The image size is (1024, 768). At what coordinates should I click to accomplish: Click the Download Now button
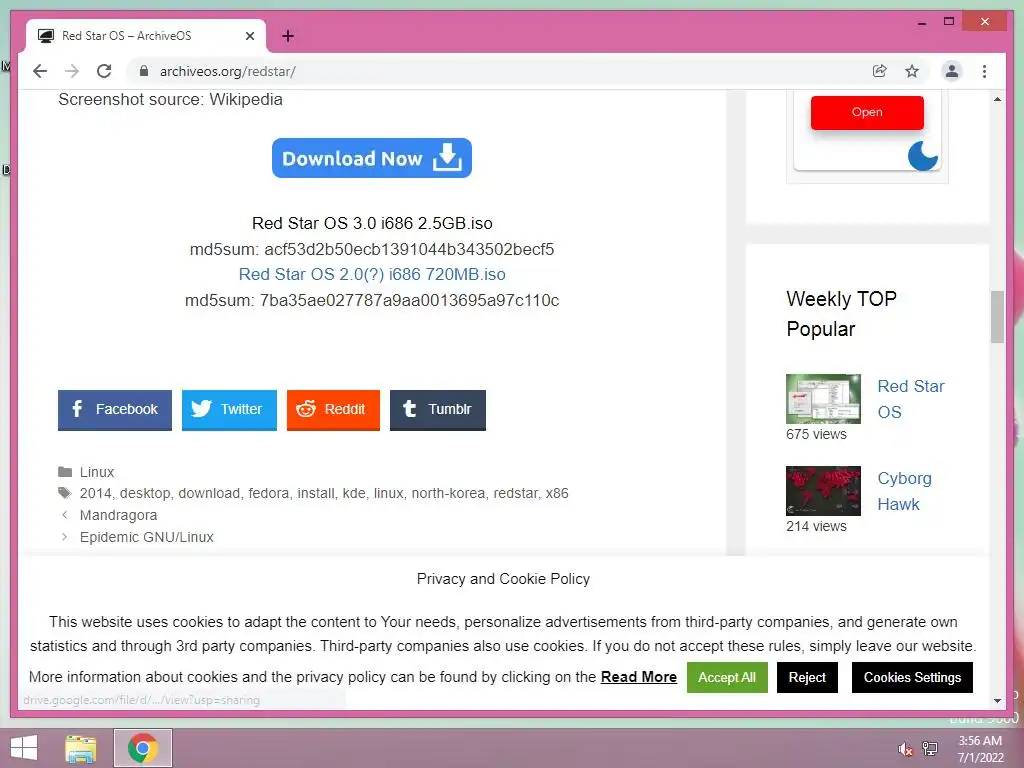[x=372, y=158]
